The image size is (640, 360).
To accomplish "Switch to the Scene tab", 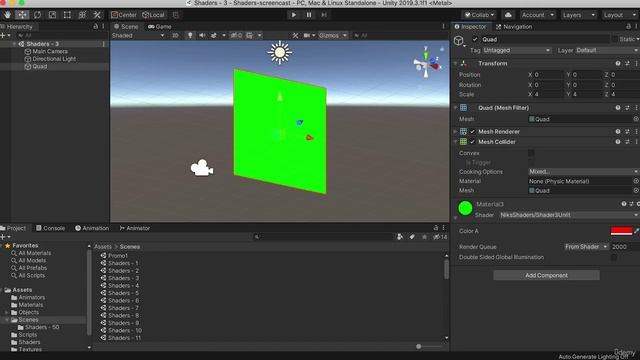I will click(x=126, y=27).
